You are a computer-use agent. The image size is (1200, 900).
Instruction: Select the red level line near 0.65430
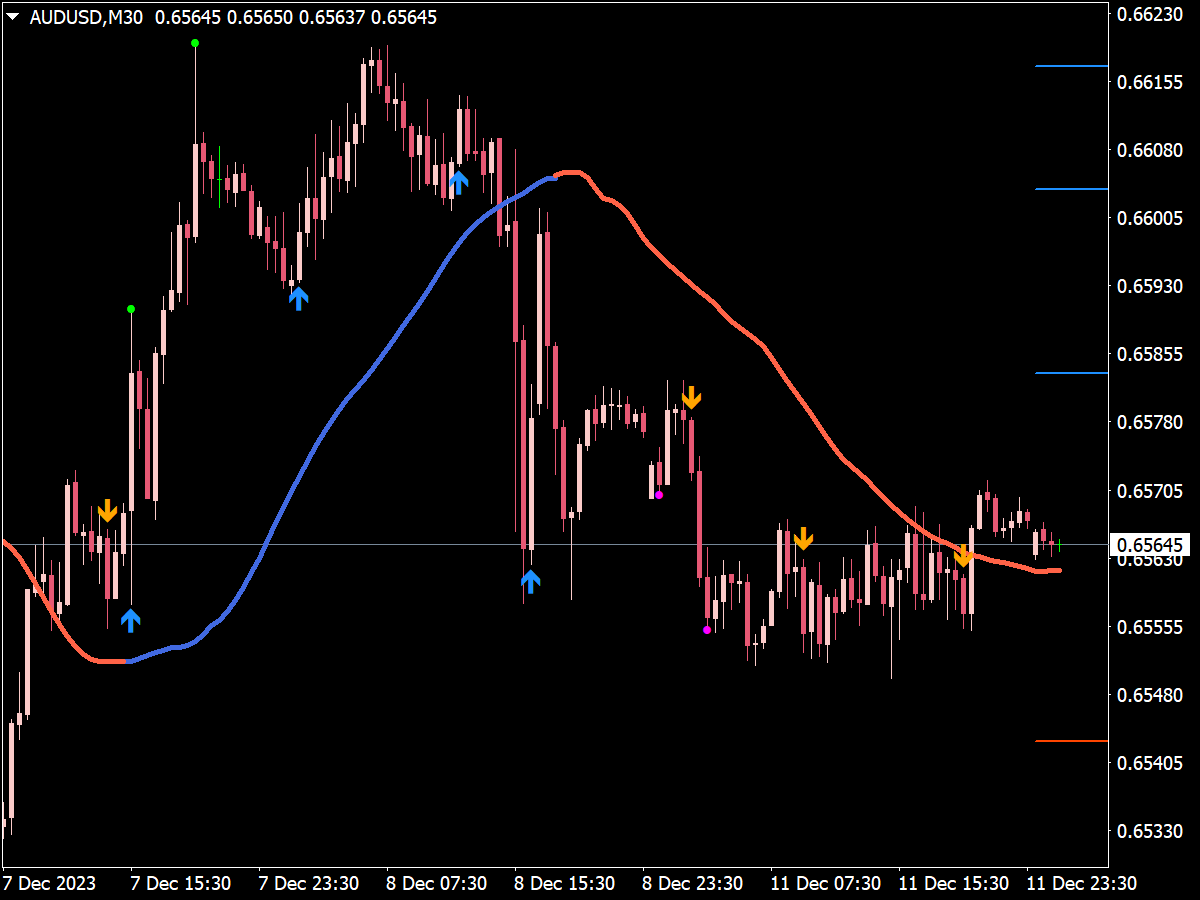(1072, 741)
